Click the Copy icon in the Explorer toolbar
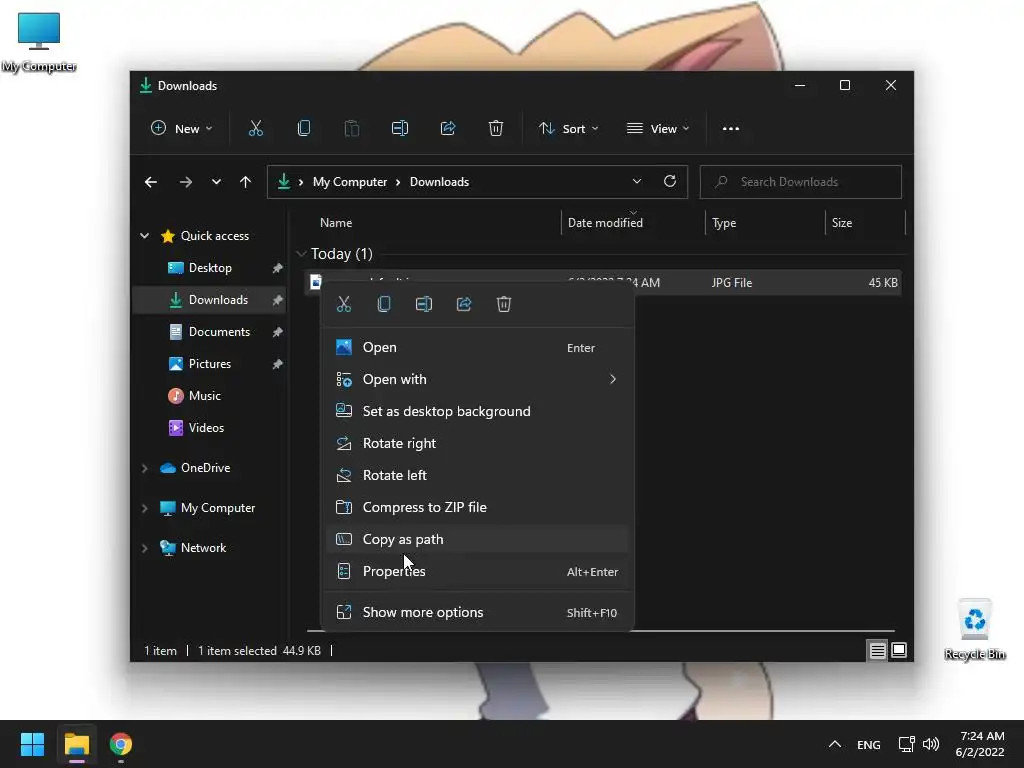 point(304,129)
